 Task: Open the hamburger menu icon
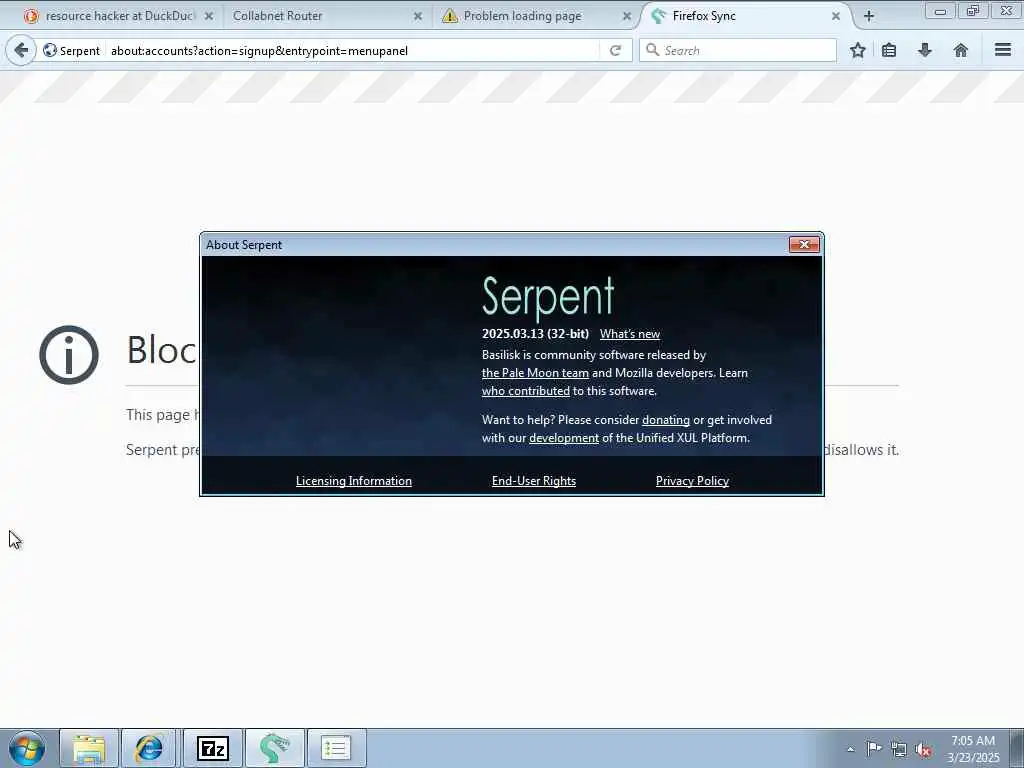pos(1003,50)
